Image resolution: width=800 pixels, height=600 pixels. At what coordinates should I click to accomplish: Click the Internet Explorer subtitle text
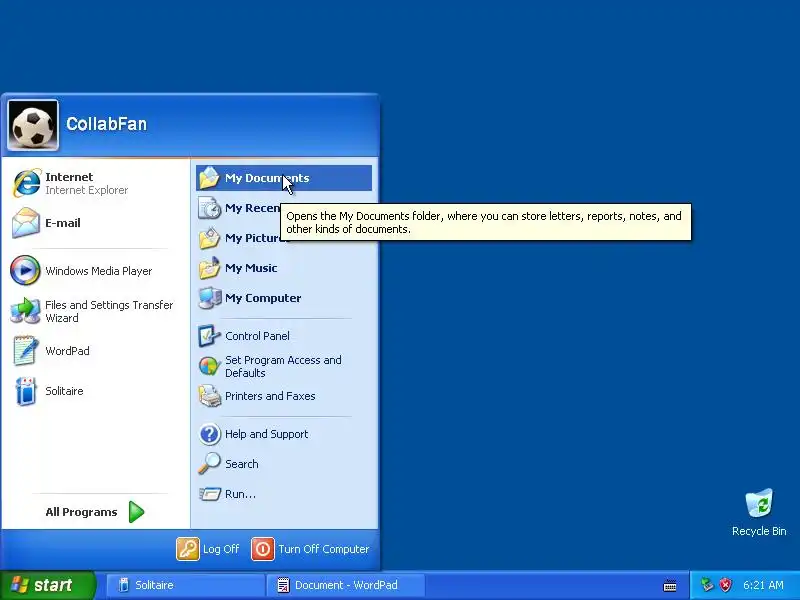coord(86,190)
